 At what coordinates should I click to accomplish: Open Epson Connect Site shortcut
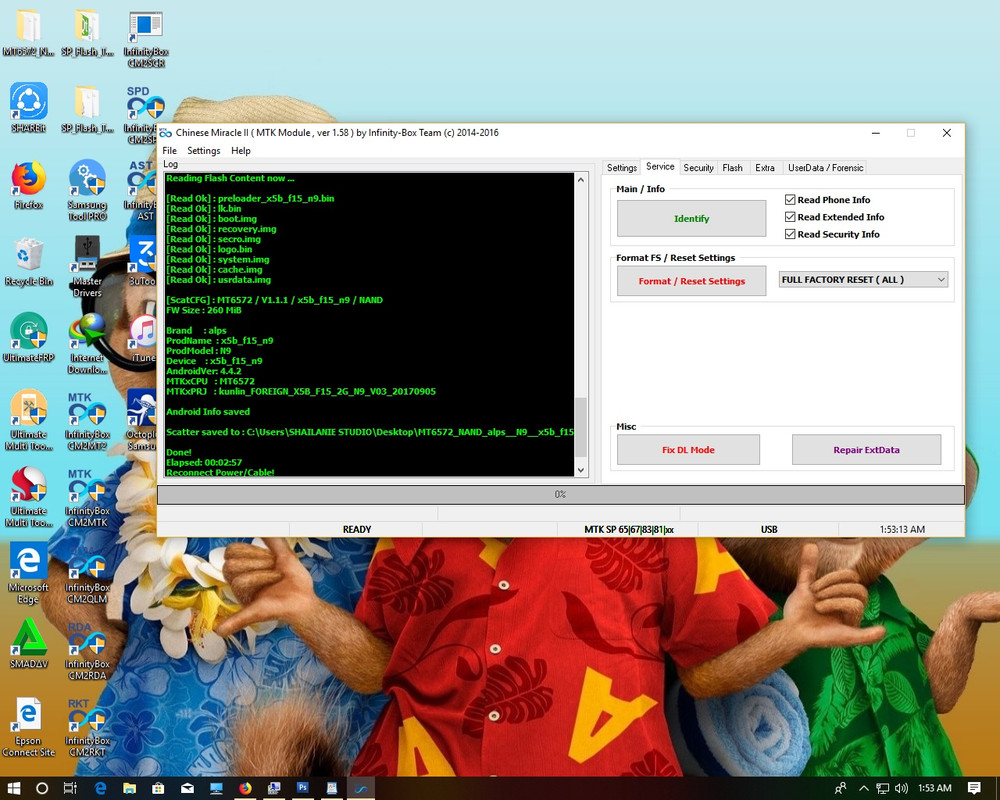pos(29,726)
